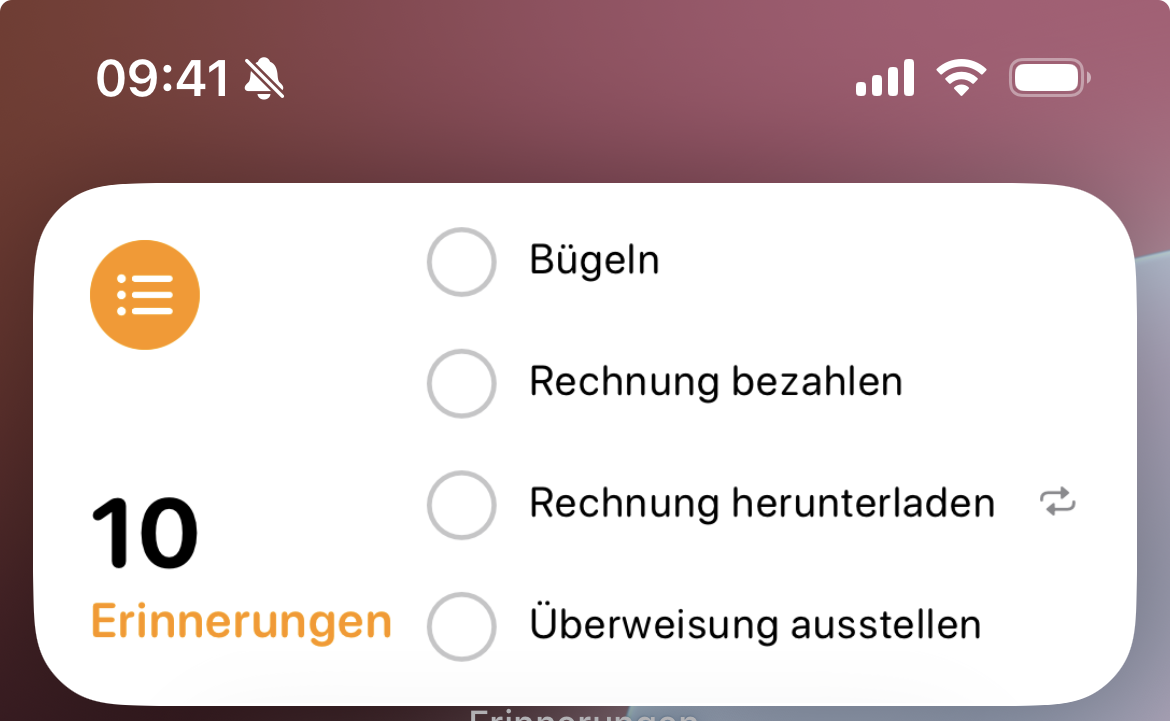The width and height of the screenshot is (1170, 721).
Task: Open the Rechnung bezahlen reminder text
Action: coord(716,382)
